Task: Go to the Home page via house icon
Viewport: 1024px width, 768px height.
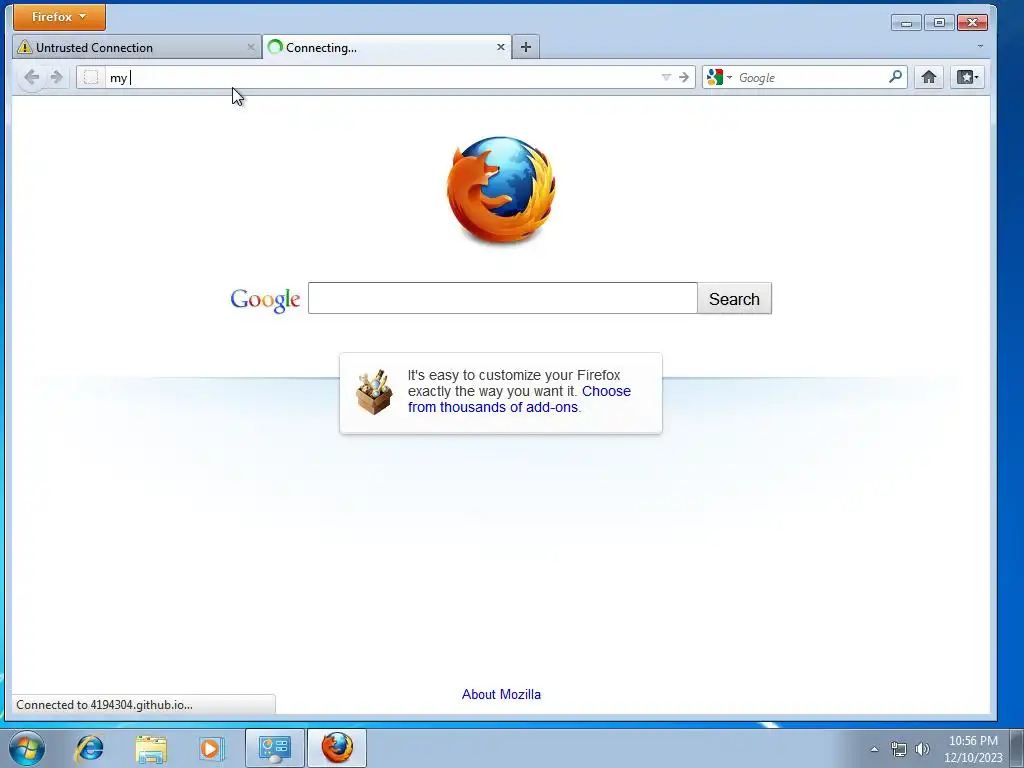Action: click(929, 78)
